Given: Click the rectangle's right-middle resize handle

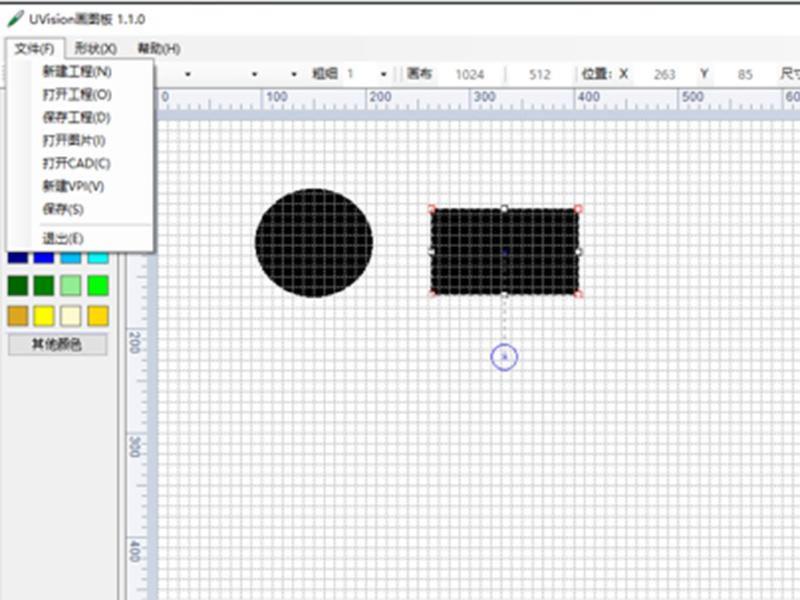Looking at the screenshot, I should coord(579,252).
